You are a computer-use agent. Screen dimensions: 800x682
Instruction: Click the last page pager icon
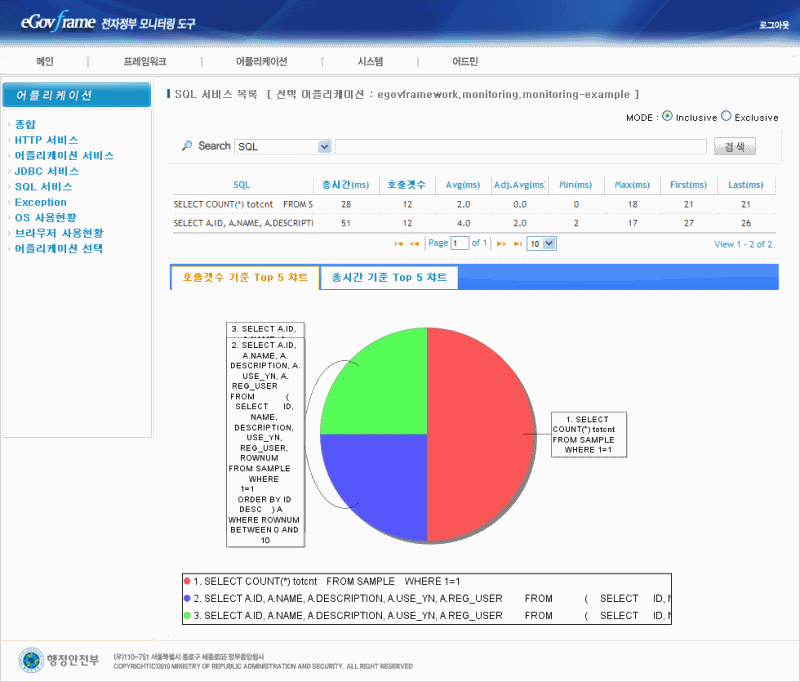point(517,243)
